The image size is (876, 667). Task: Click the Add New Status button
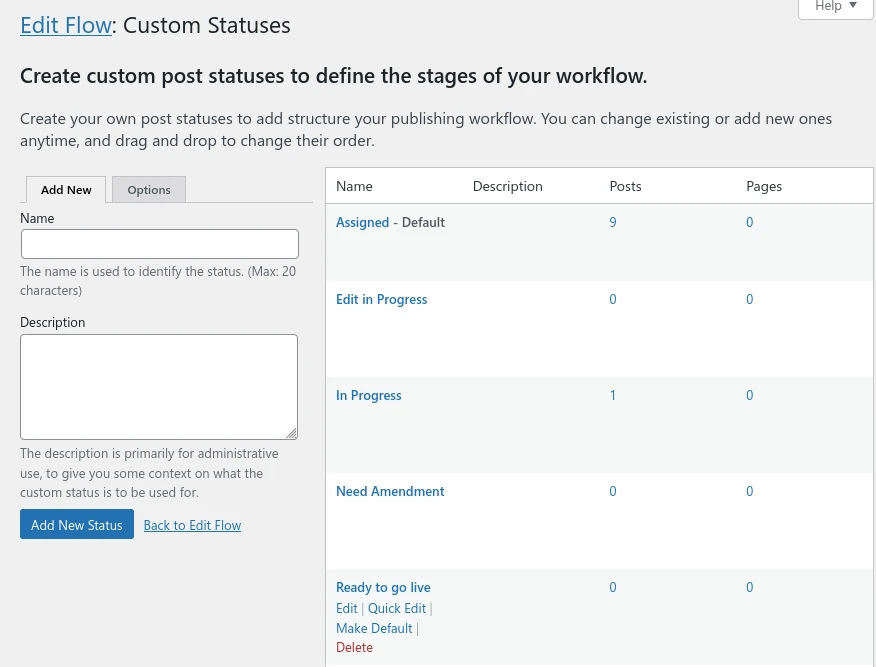[x=76, y=524]
